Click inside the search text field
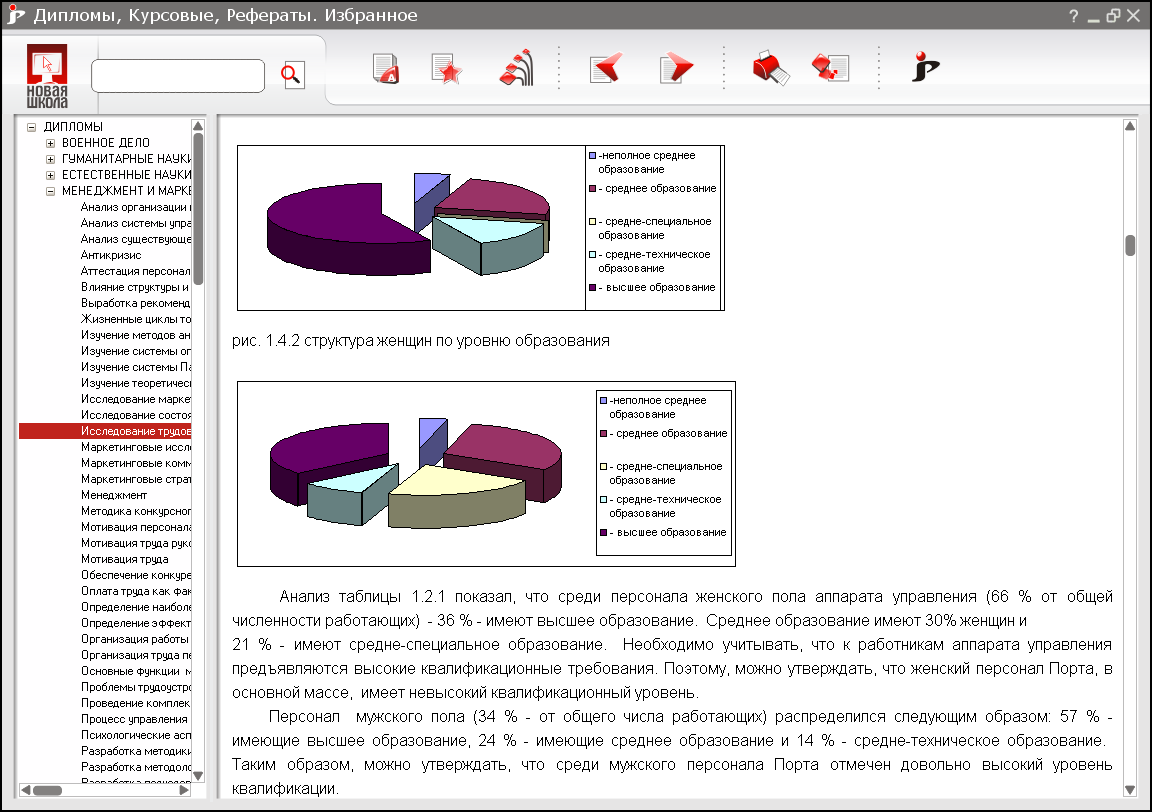This screenshot has width=1152, height=812. pos(177,76)
